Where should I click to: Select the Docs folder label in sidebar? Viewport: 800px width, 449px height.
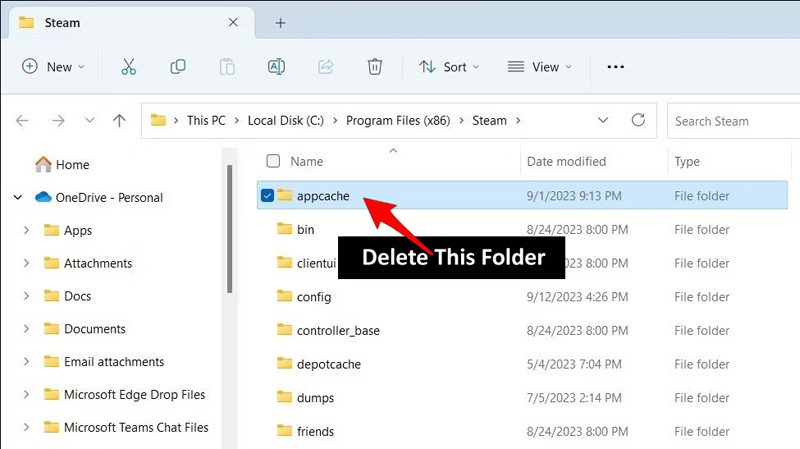pos(78,296)
